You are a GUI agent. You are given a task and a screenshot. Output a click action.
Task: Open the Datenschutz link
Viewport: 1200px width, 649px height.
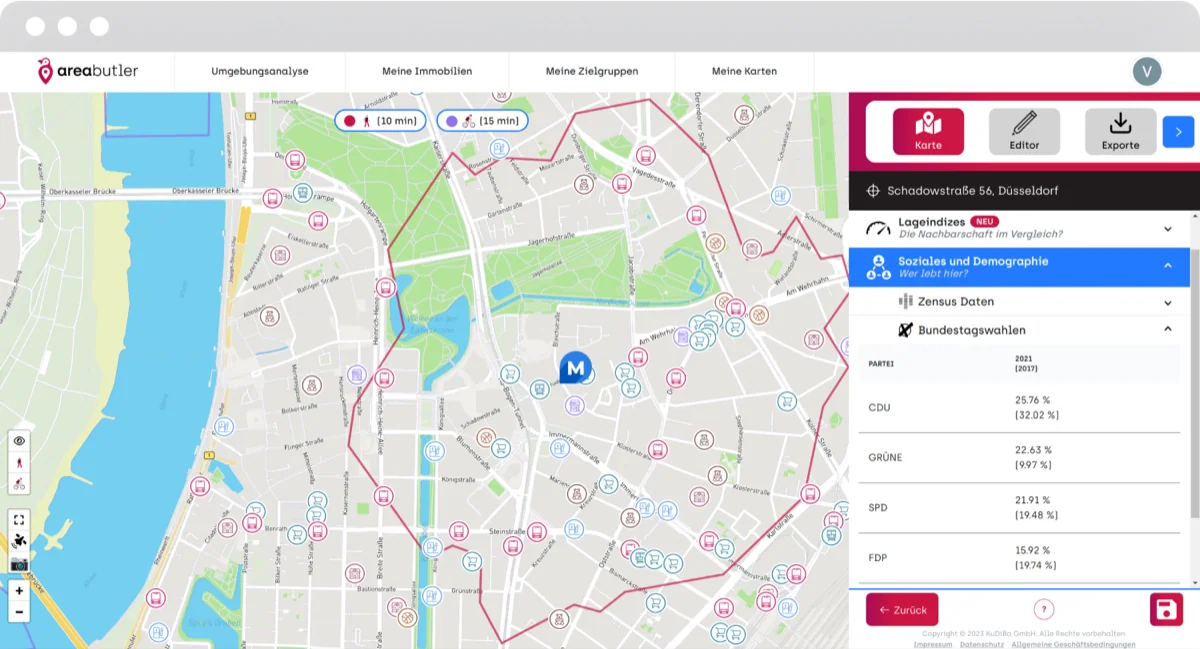pyautogui.click(x=982, y=644)
